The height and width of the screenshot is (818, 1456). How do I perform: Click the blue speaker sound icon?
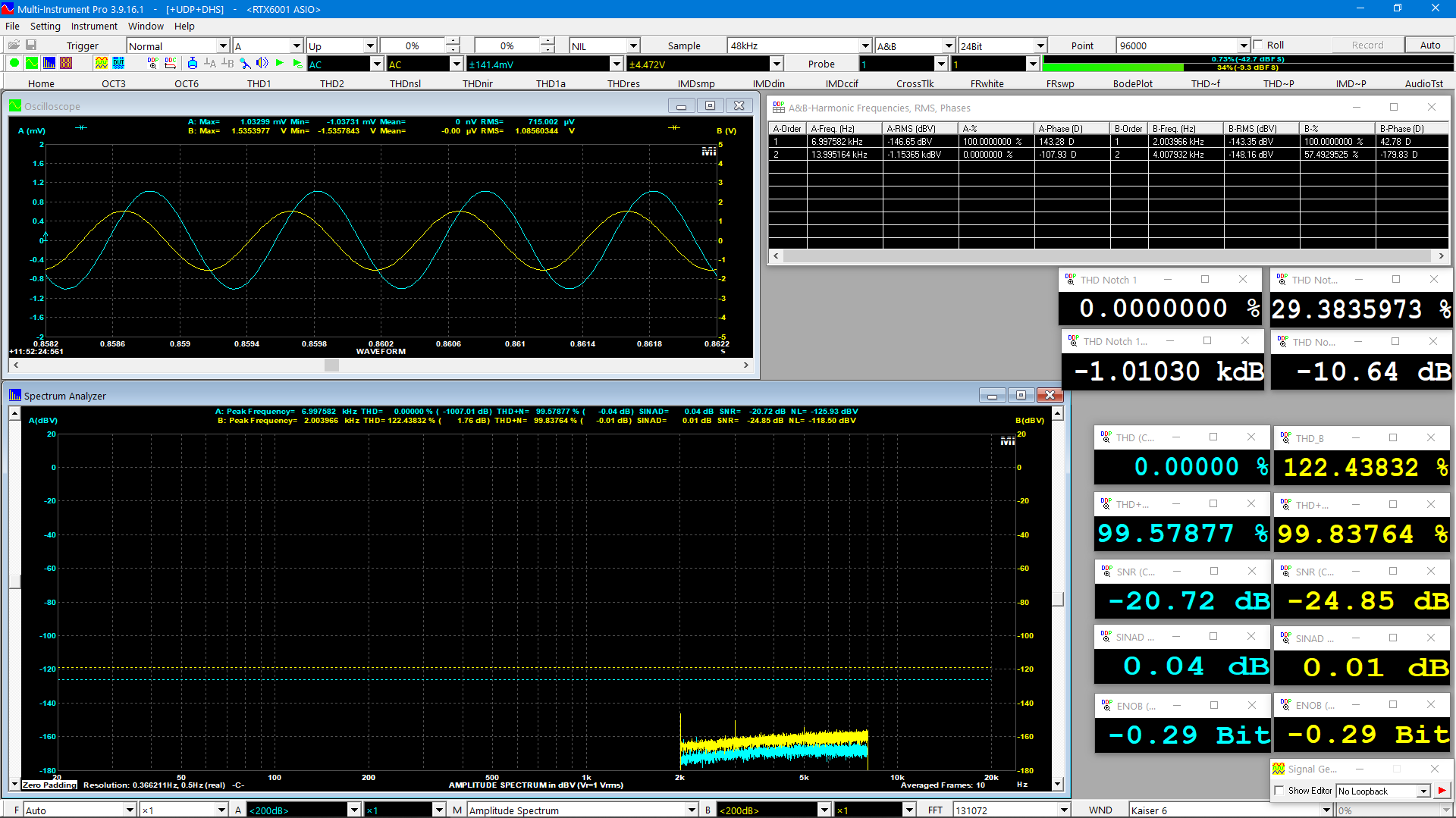(x=262, y=64)
